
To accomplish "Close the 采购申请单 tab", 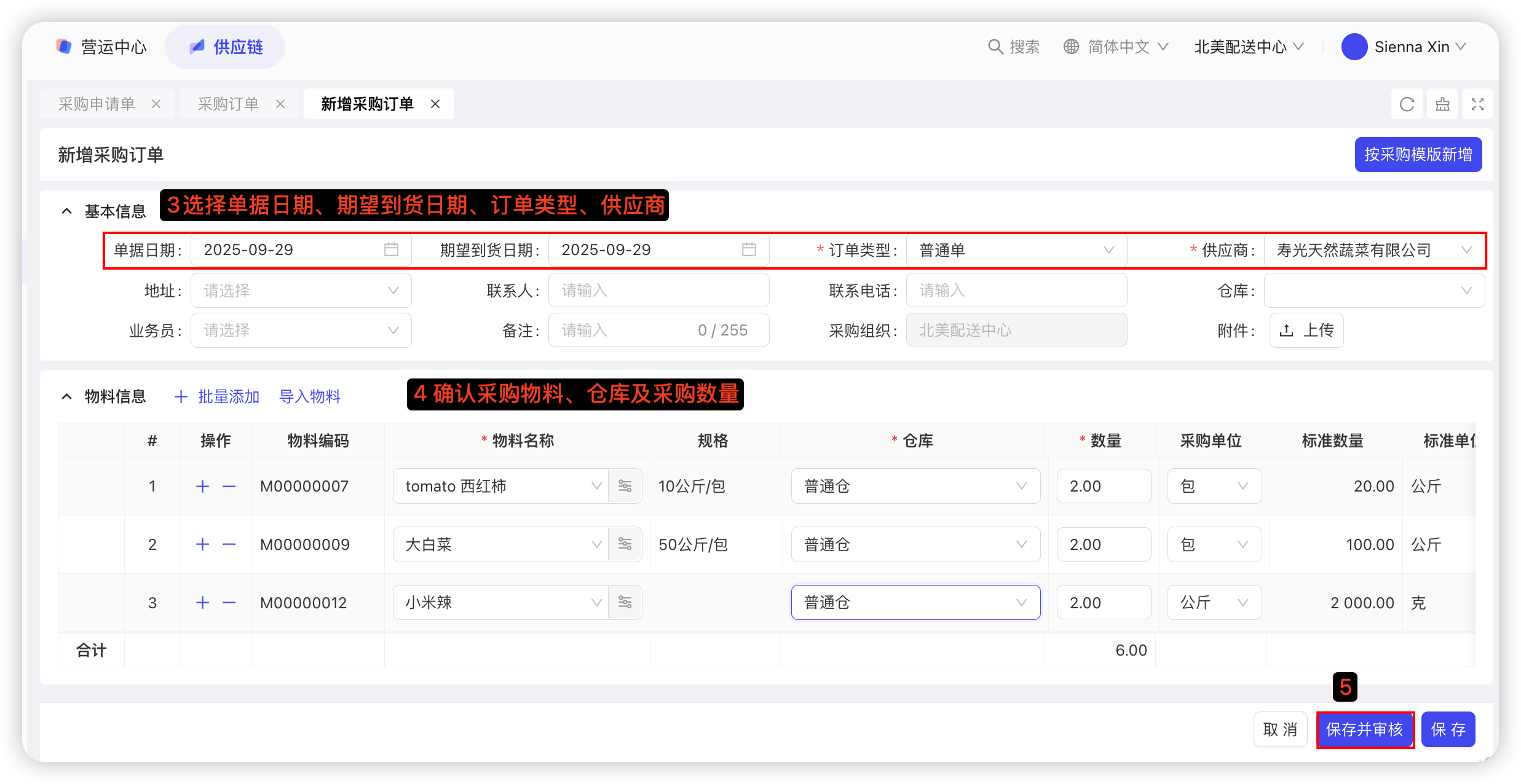I will [156, 104].
